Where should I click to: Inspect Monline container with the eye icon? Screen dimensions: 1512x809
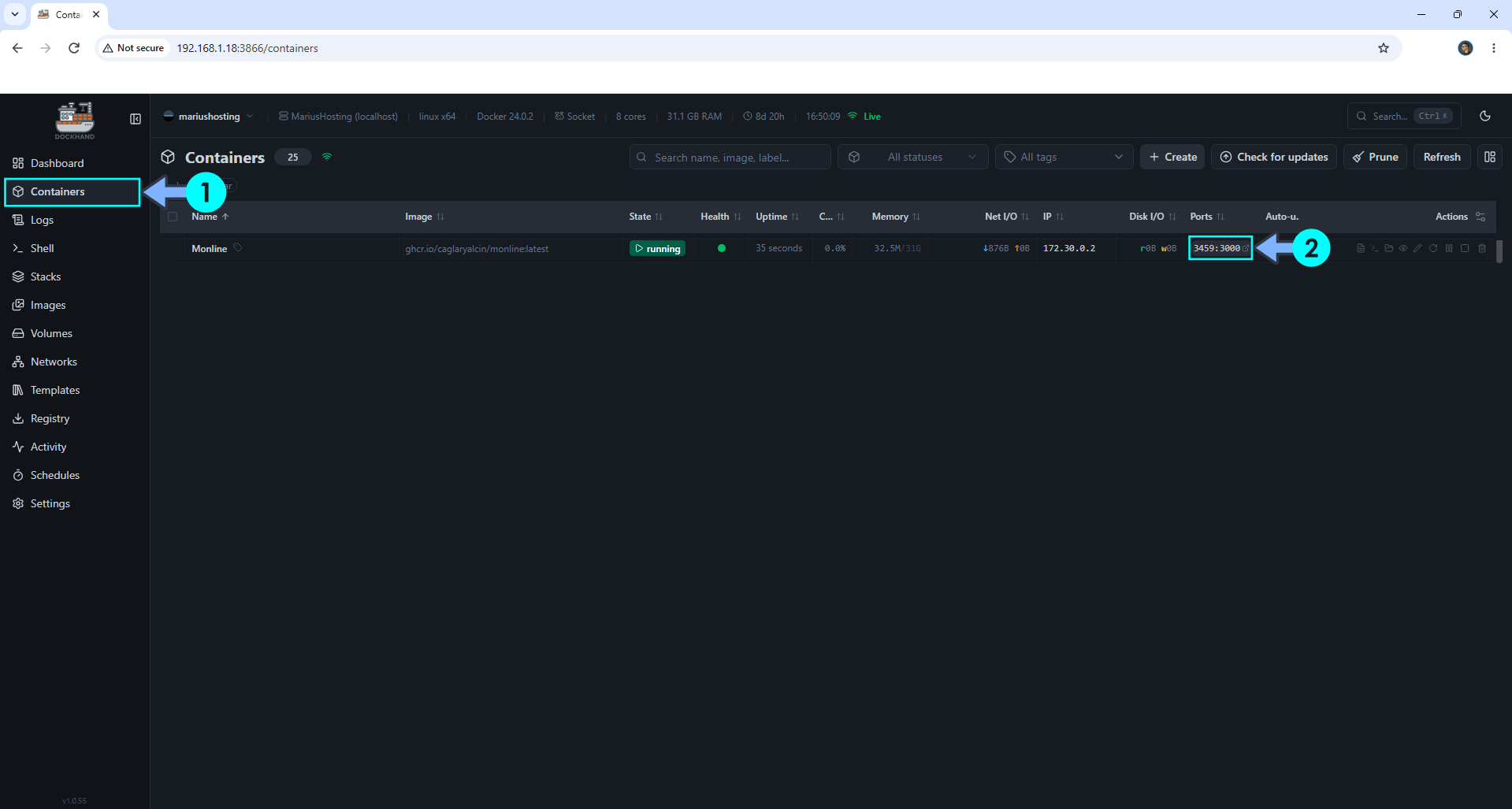coord(1403,248)
